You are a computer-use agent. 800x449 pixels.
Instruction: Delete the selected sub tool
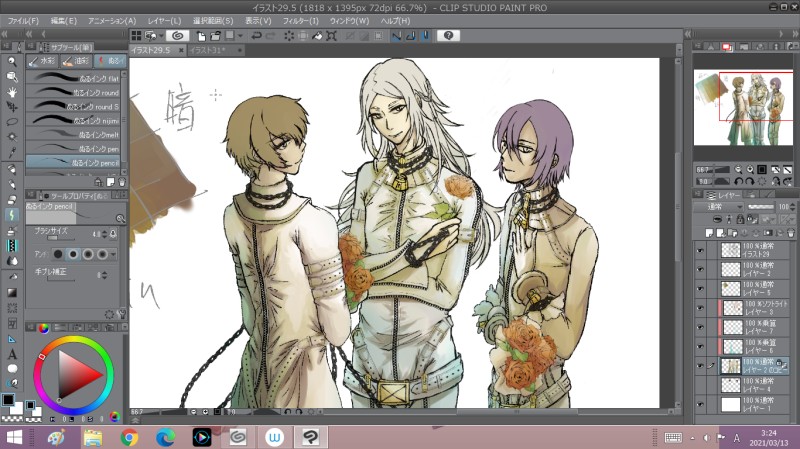point(121,182)
